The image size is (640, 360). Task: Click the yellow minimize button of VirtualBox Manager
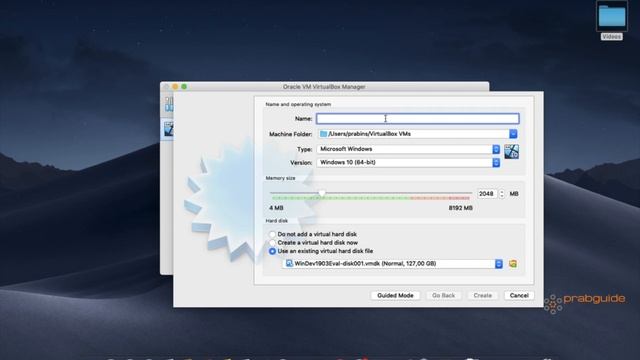pos(175,87)
